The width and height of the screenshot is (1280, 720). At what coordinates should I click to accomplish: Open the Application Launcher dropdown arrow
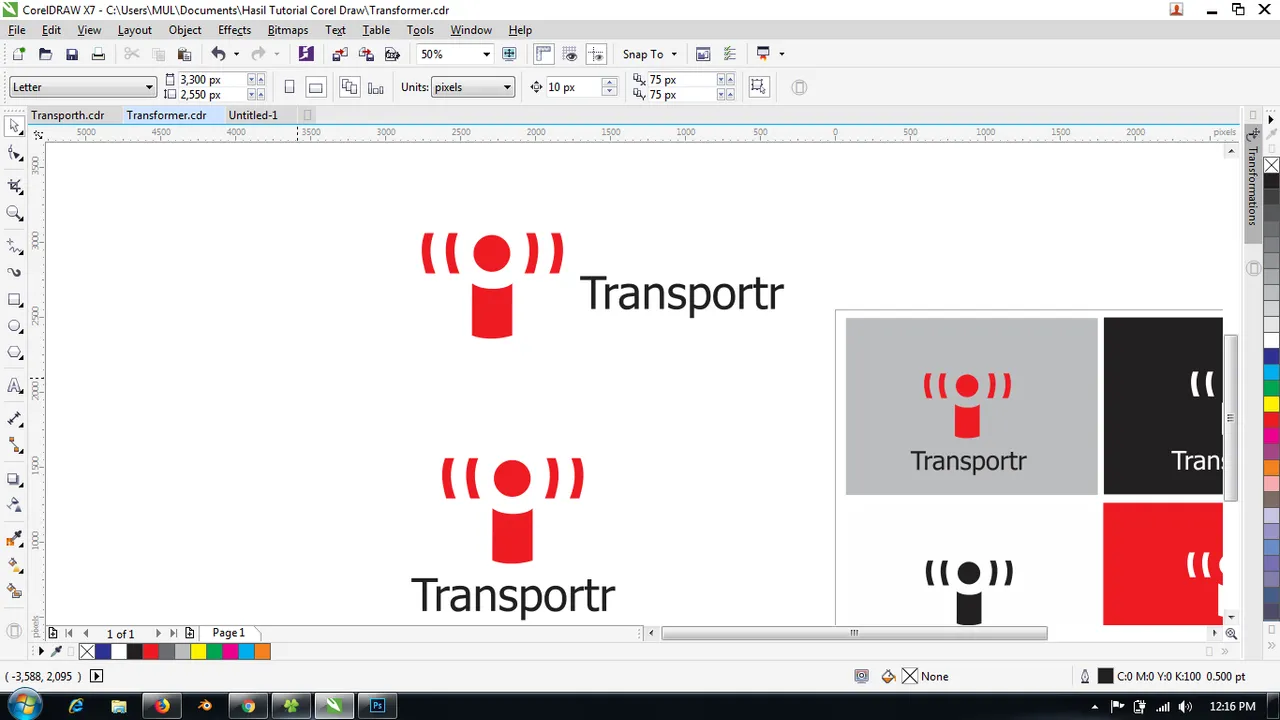point(781,54)
